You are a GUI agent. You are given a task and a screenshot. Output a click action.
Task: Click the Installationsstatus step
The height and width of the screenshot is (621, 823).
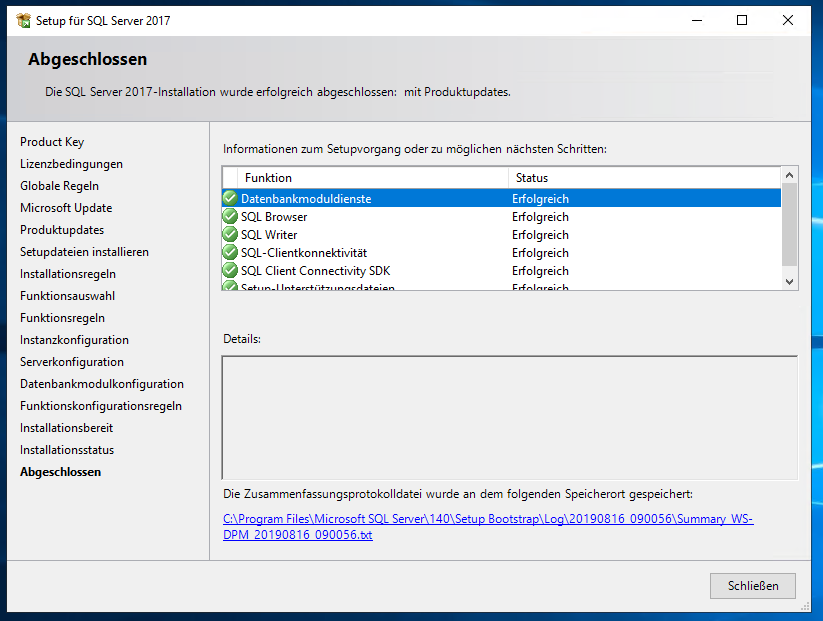pos(67,450)
